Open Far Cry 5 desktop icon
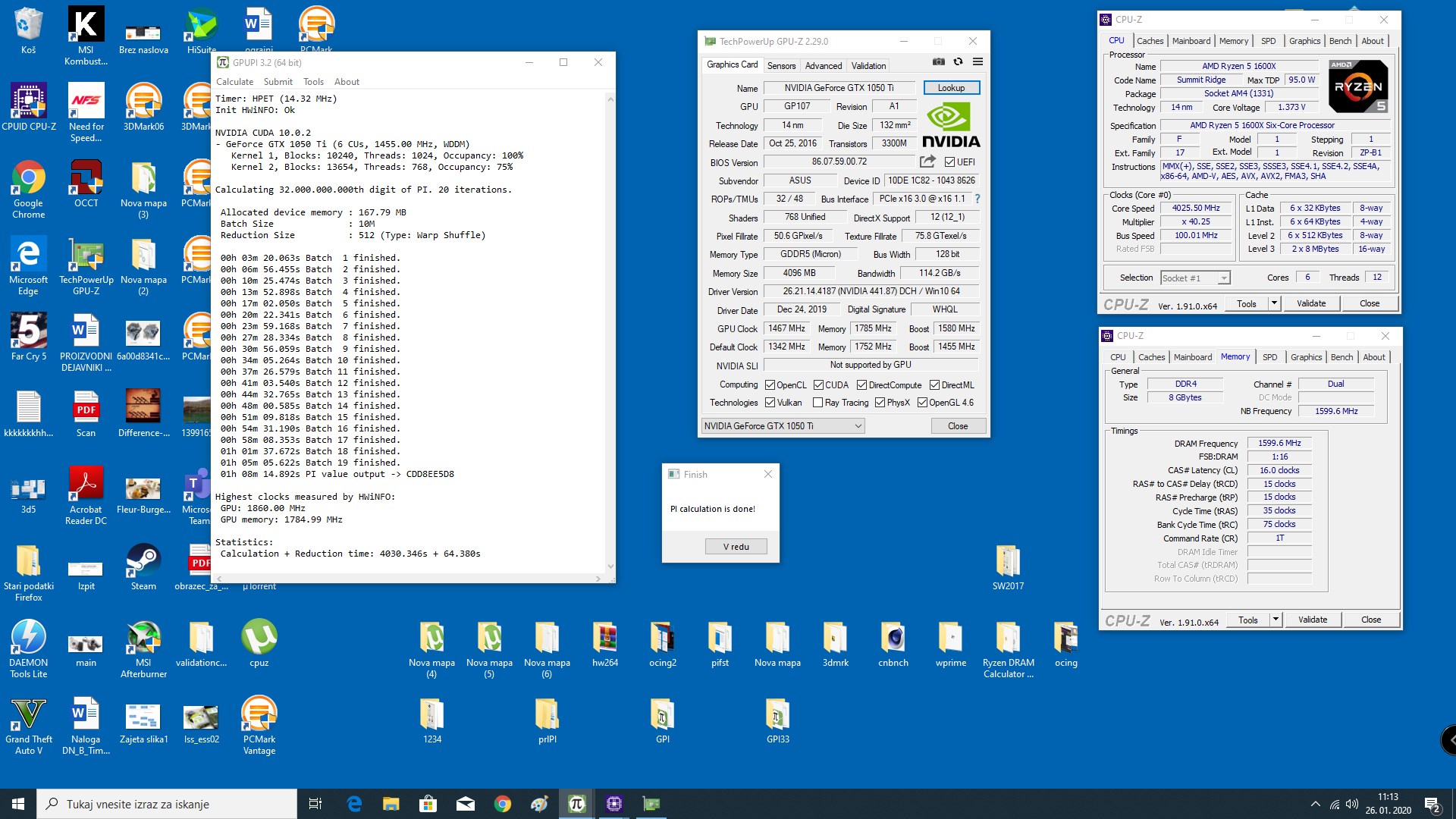 point(28,337)
